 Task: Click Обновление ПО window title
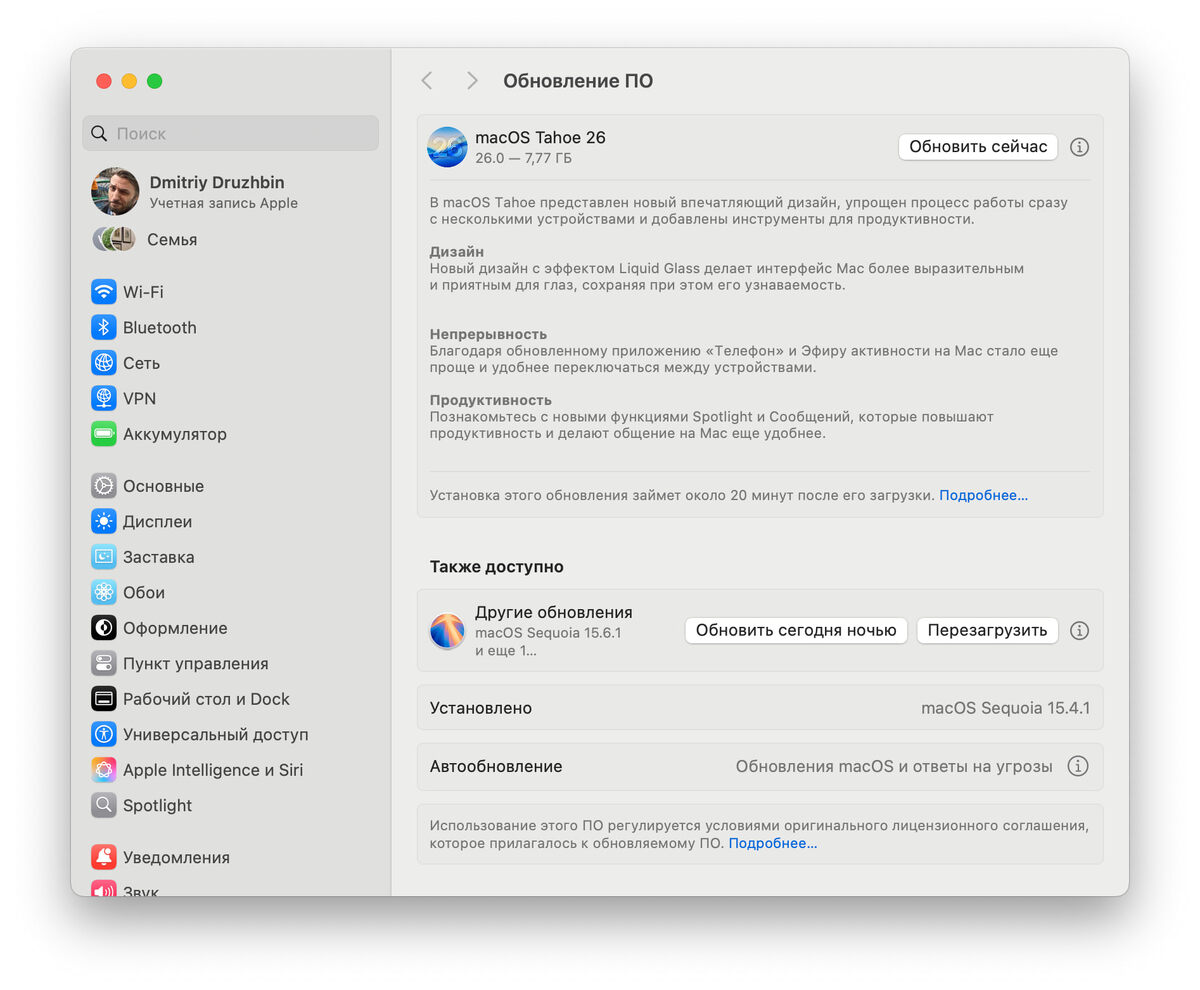click(578, 81)
